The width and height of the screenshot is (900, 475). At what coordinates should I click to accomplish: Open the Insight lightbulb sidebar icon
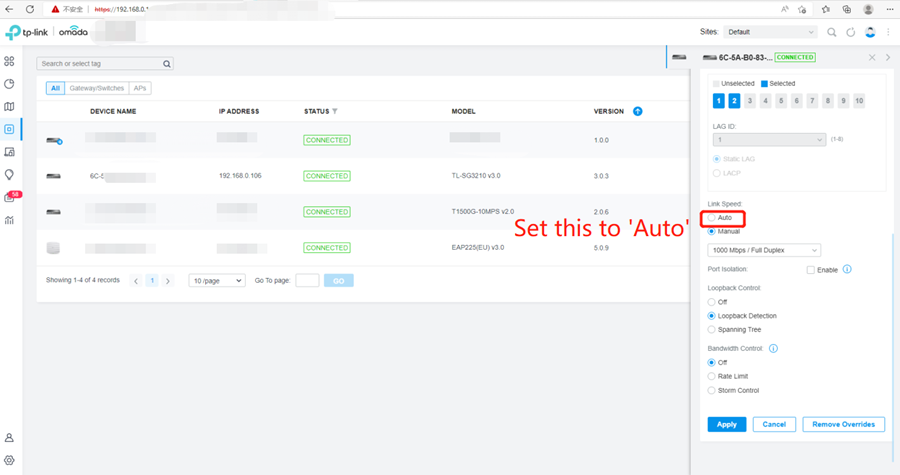tap(9, 174)
